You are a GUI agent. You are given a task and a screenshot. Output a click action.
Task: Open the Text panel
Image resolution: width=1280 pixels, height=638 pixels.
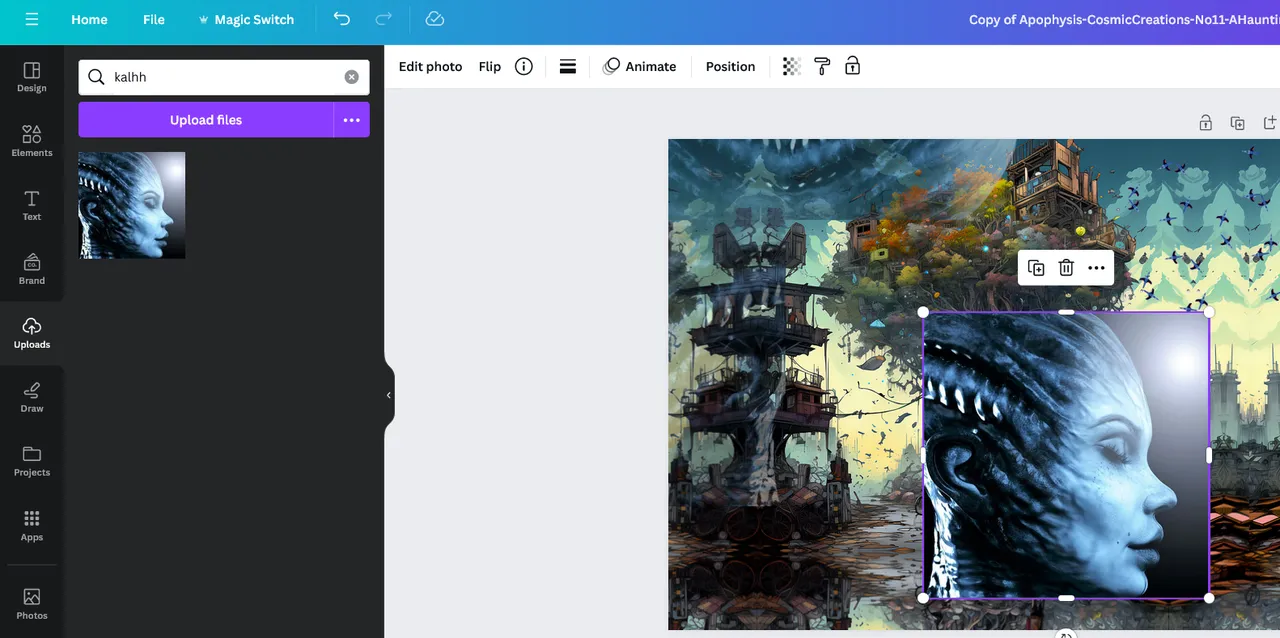tap(32, 205)
